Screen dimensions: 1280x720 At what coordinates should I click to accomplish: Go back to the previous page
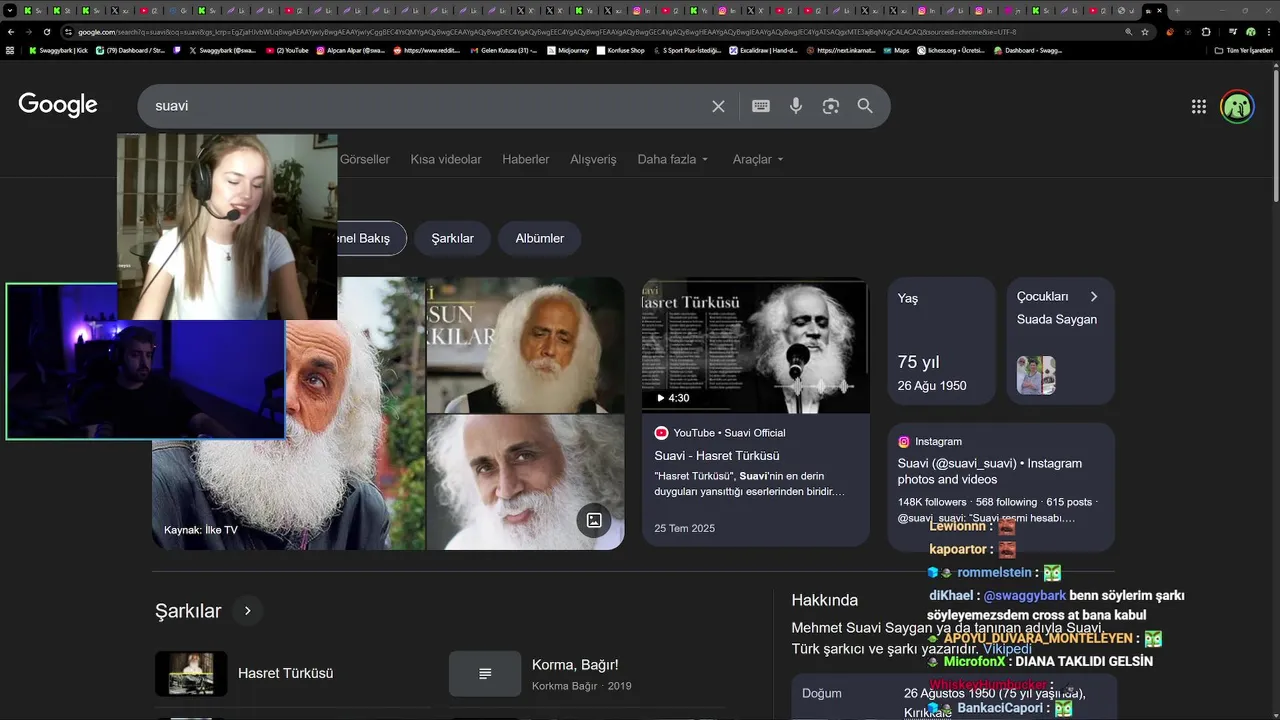[11, 32]
